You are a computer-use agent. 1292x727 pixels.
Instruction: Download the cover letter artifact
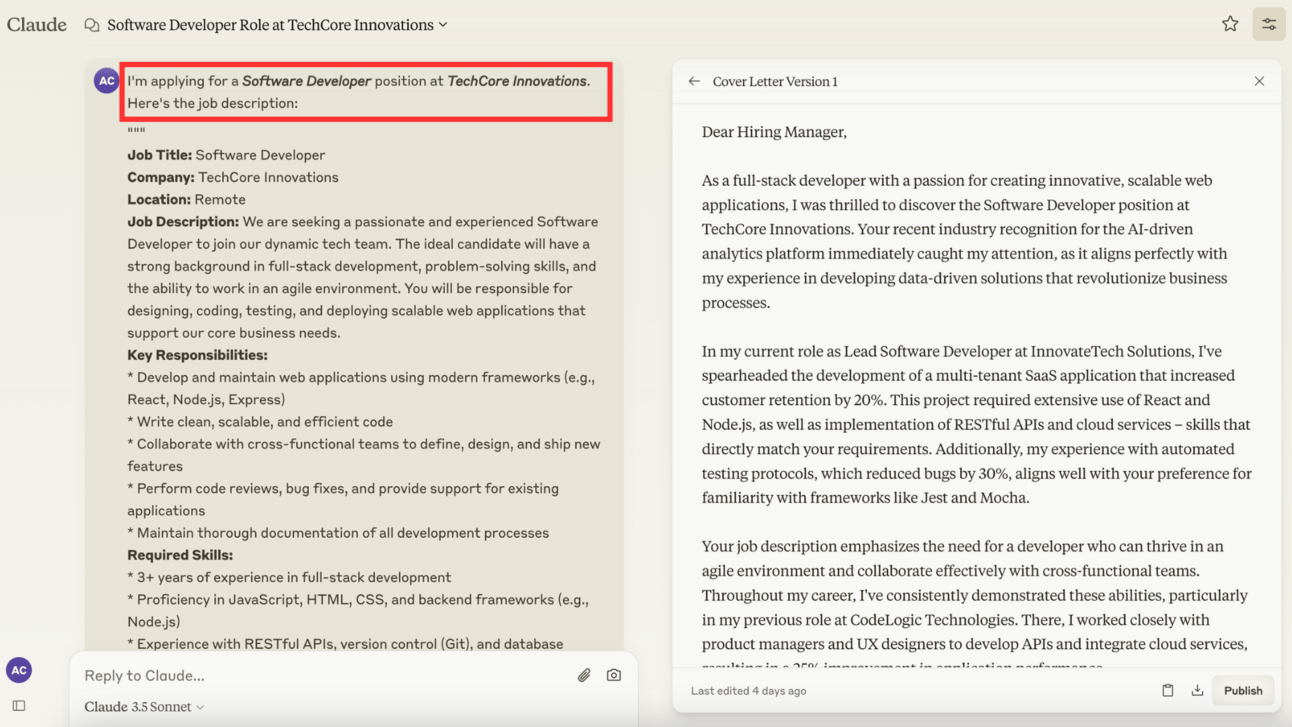[1197, 690]
